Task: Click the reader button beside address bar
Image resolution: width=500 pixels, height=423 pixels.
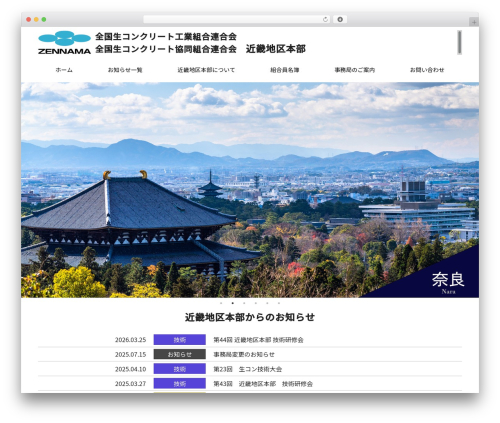Action: pos(340,20)
